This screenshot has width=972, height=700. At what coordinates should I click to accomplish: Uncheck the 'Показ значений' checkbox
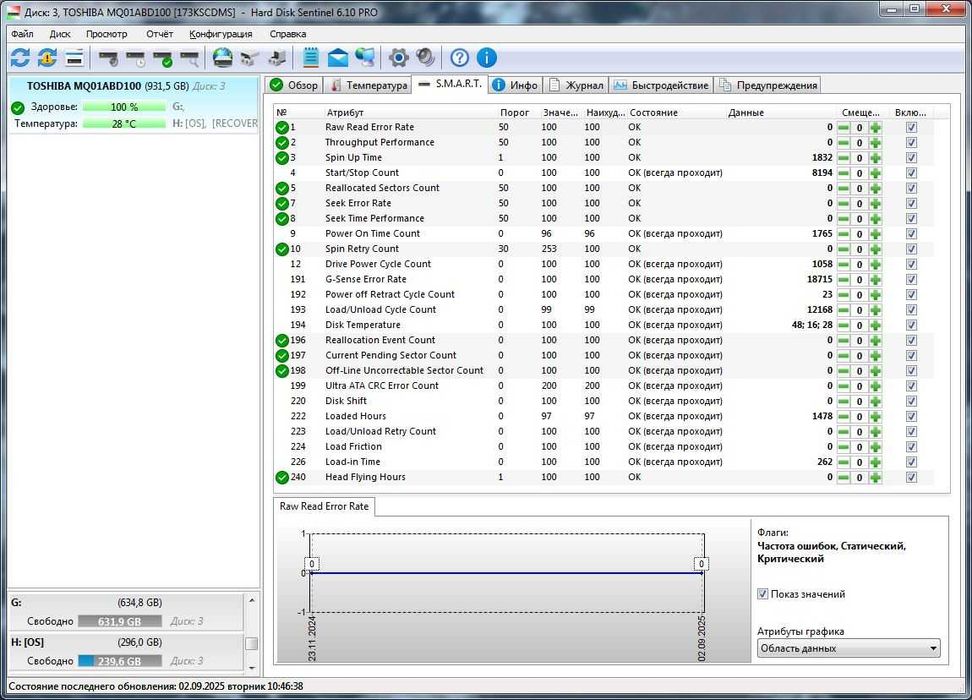tap(762, 594)
